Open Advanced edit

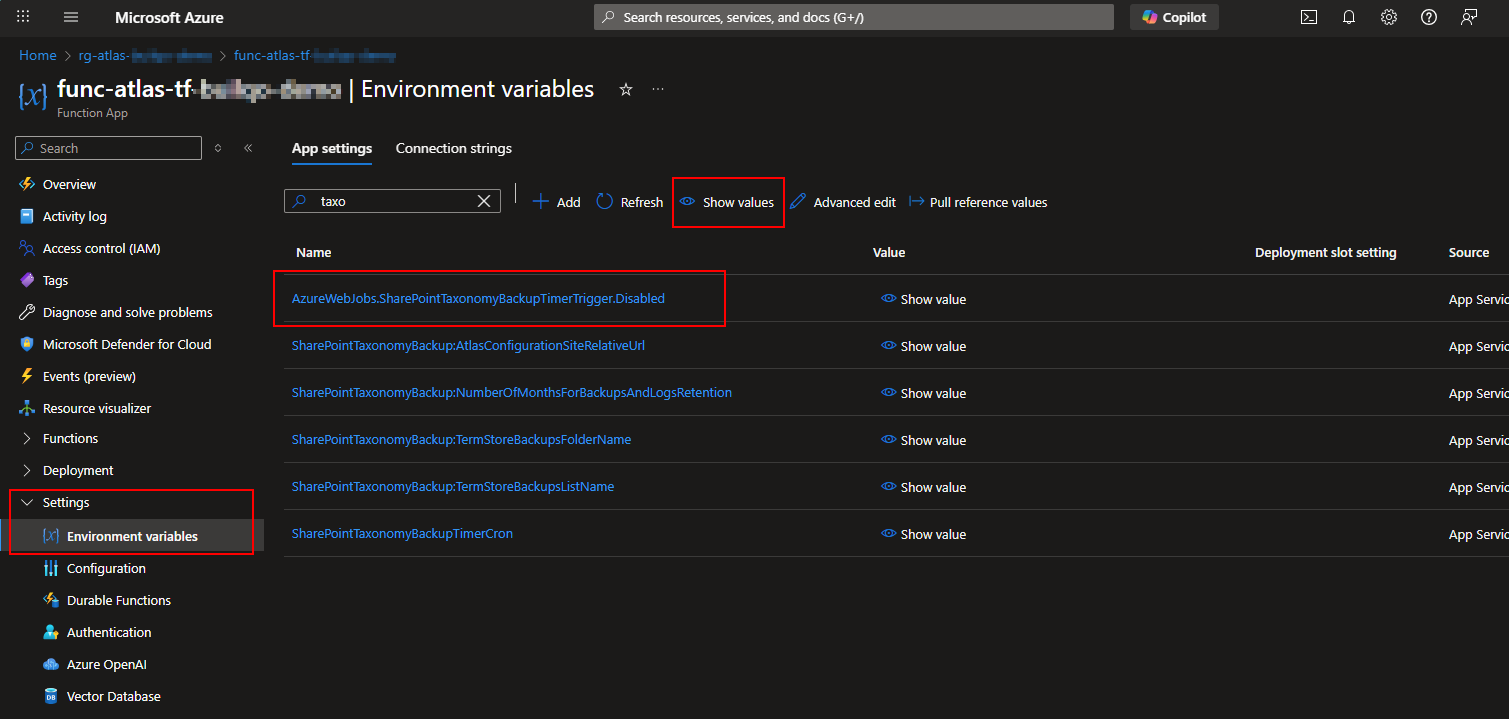(x=842, y=202)
